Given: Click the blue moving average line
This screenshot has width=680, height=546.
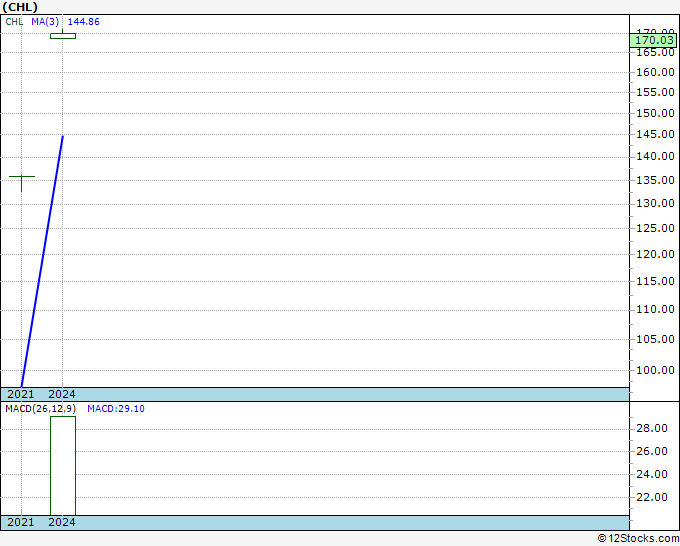Looking at the screenshot, I should (42, 261).
